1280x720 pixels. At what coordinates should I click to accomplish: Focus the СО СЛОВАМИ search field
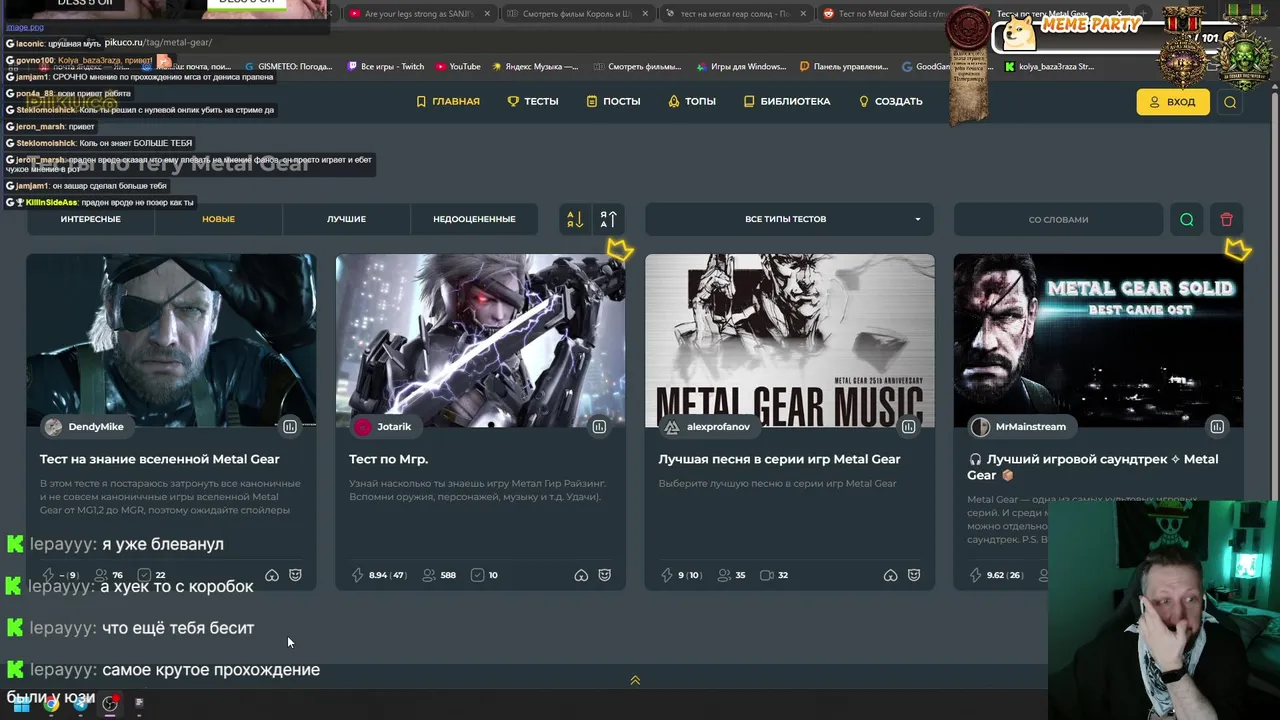pyautogui.click(x=1058, y=219)
